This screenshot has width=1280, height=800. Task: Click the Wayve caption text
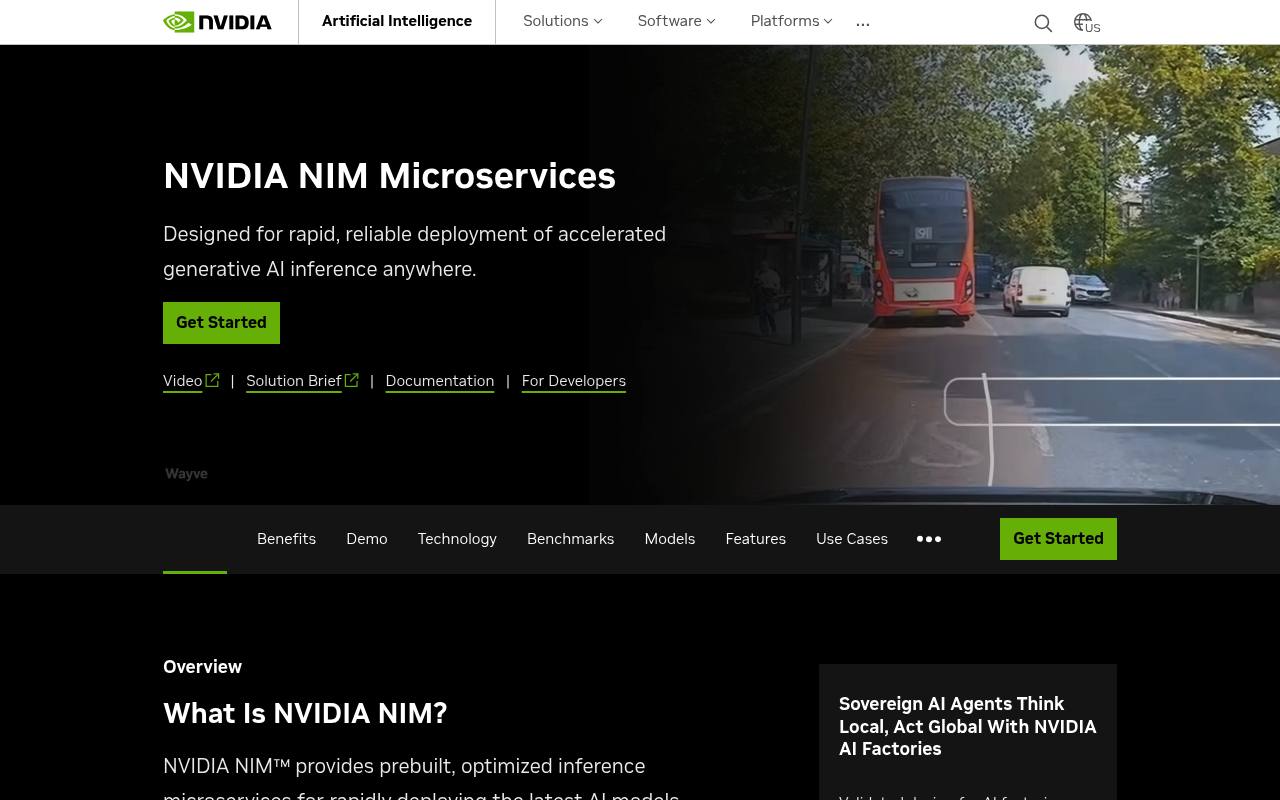click(x=186, y=474)
